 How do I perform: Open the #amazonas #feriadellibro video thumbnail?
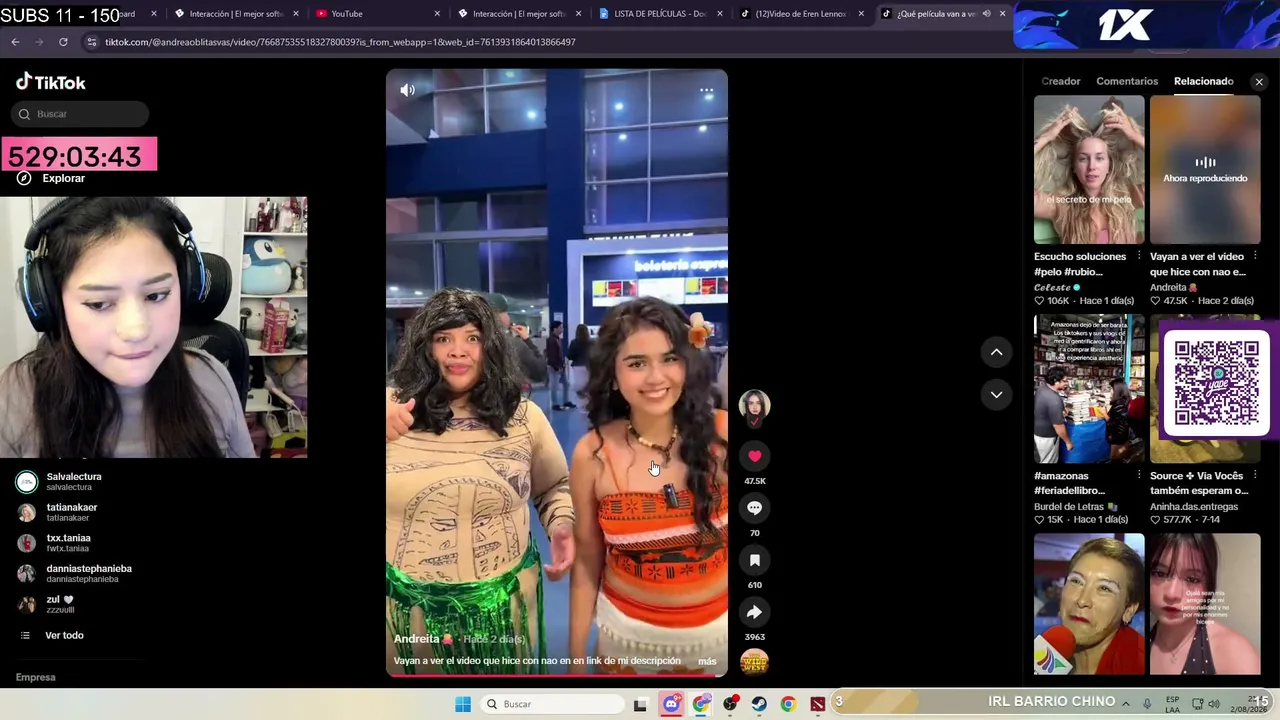point(1089,389)
